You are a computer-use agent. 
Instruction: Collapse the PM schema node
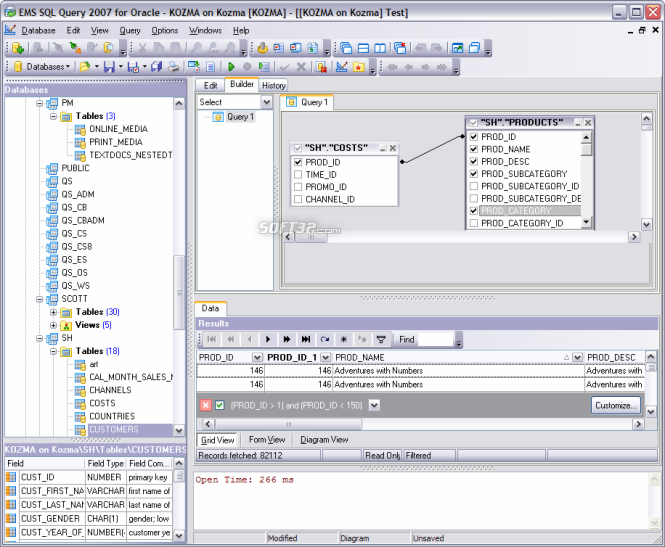39,103
